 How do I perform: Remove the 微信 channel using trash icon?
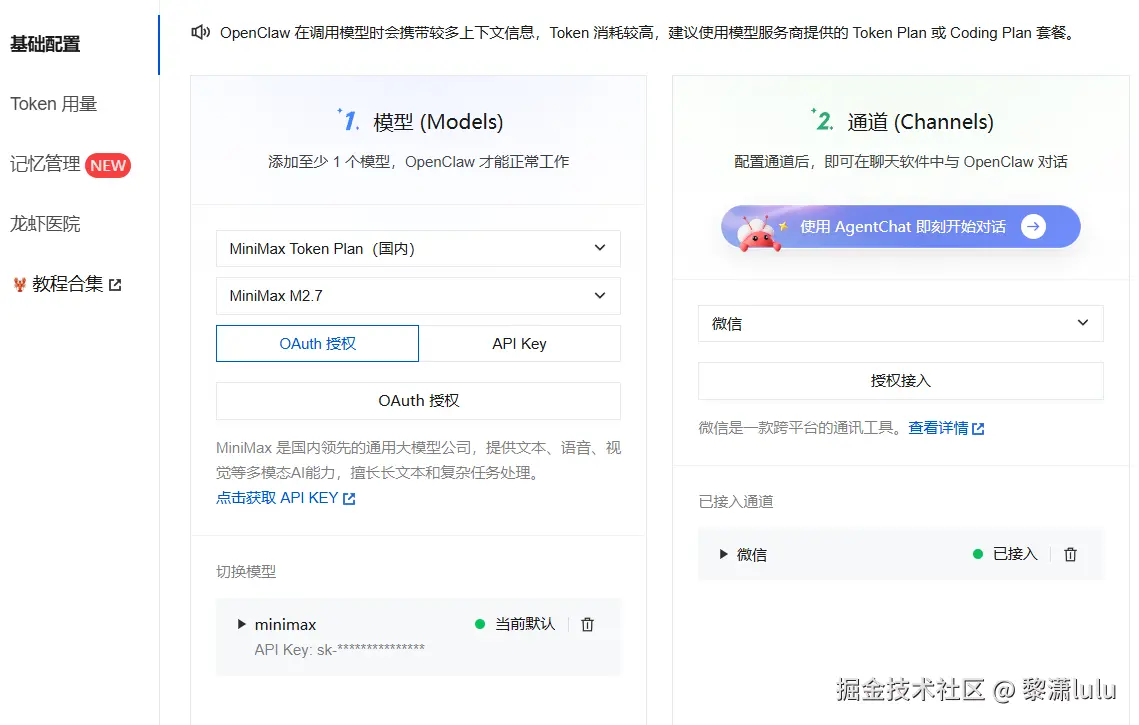point(1070,554)
